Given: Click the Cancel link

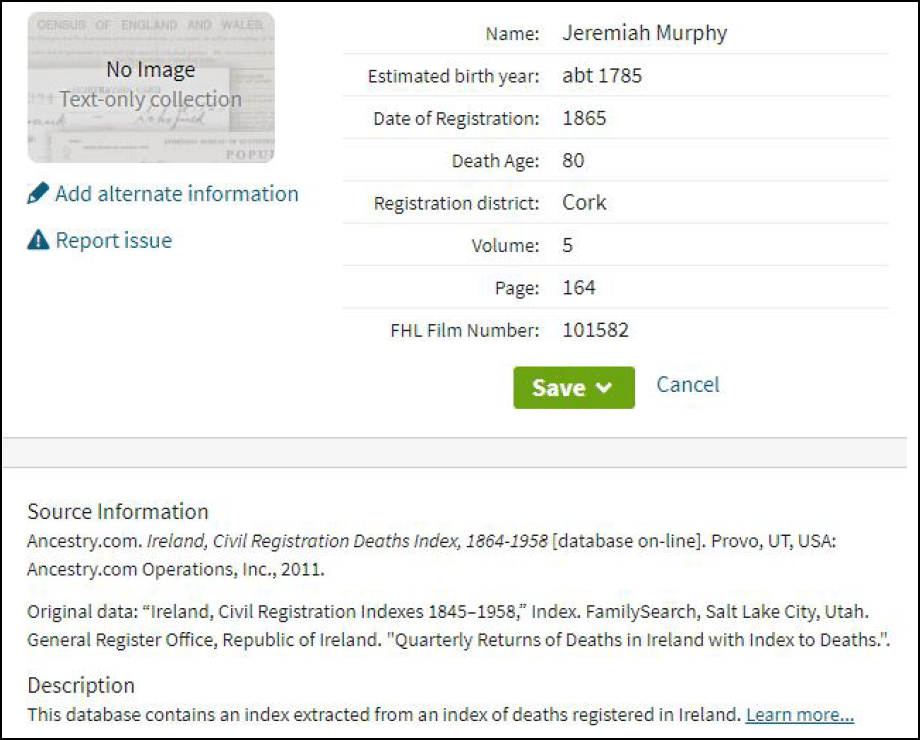Looking at the screenshot, I should (687, 385).
